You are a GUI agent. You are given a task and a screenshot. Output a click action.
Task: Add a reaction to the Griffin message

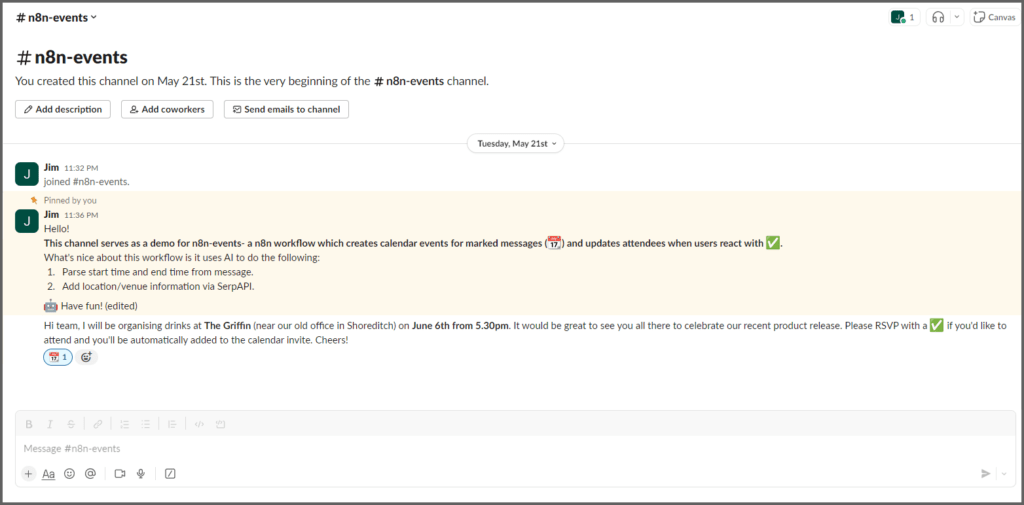click(x=87, y=357)
